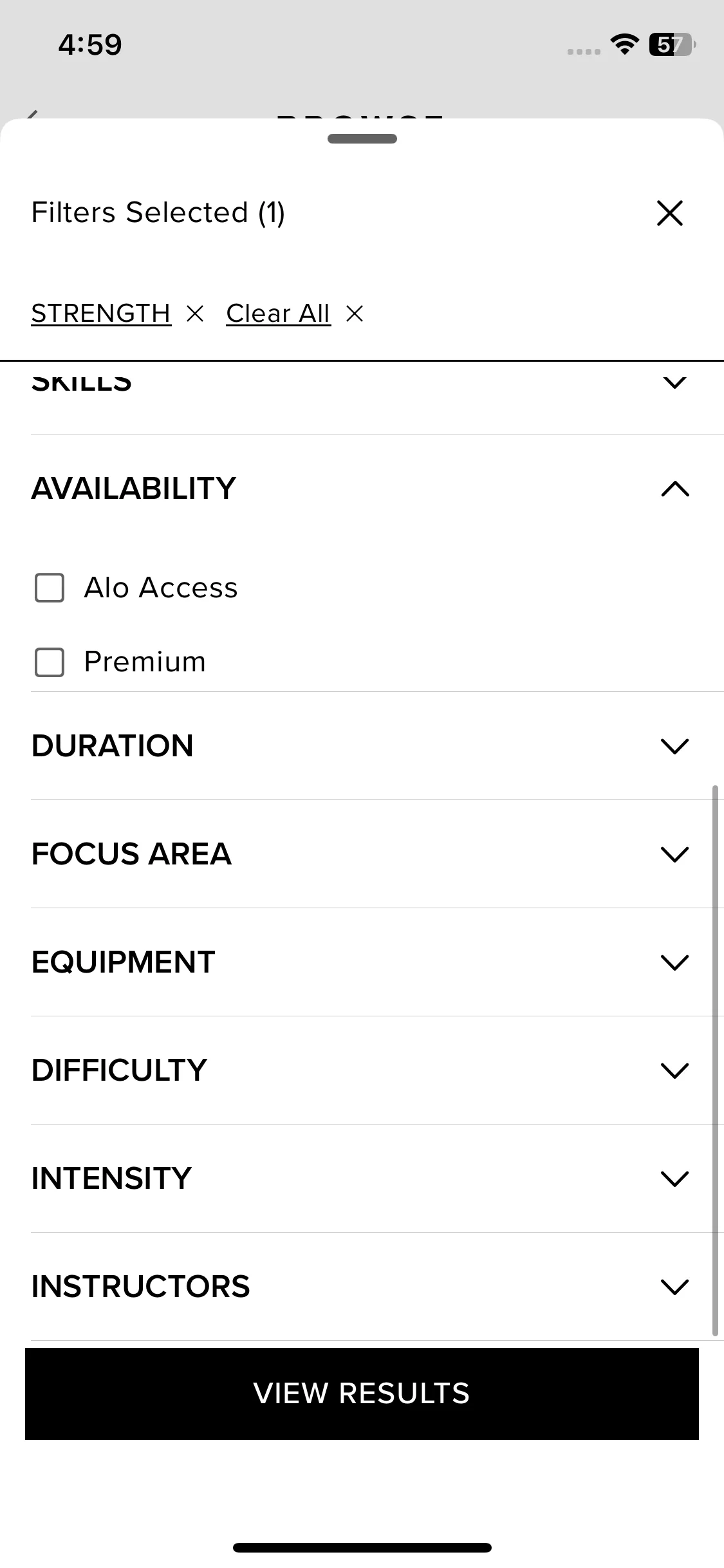Collapse the Availability section chevron
Viewport: 724px width, 1568px height.
coord(674,489)
